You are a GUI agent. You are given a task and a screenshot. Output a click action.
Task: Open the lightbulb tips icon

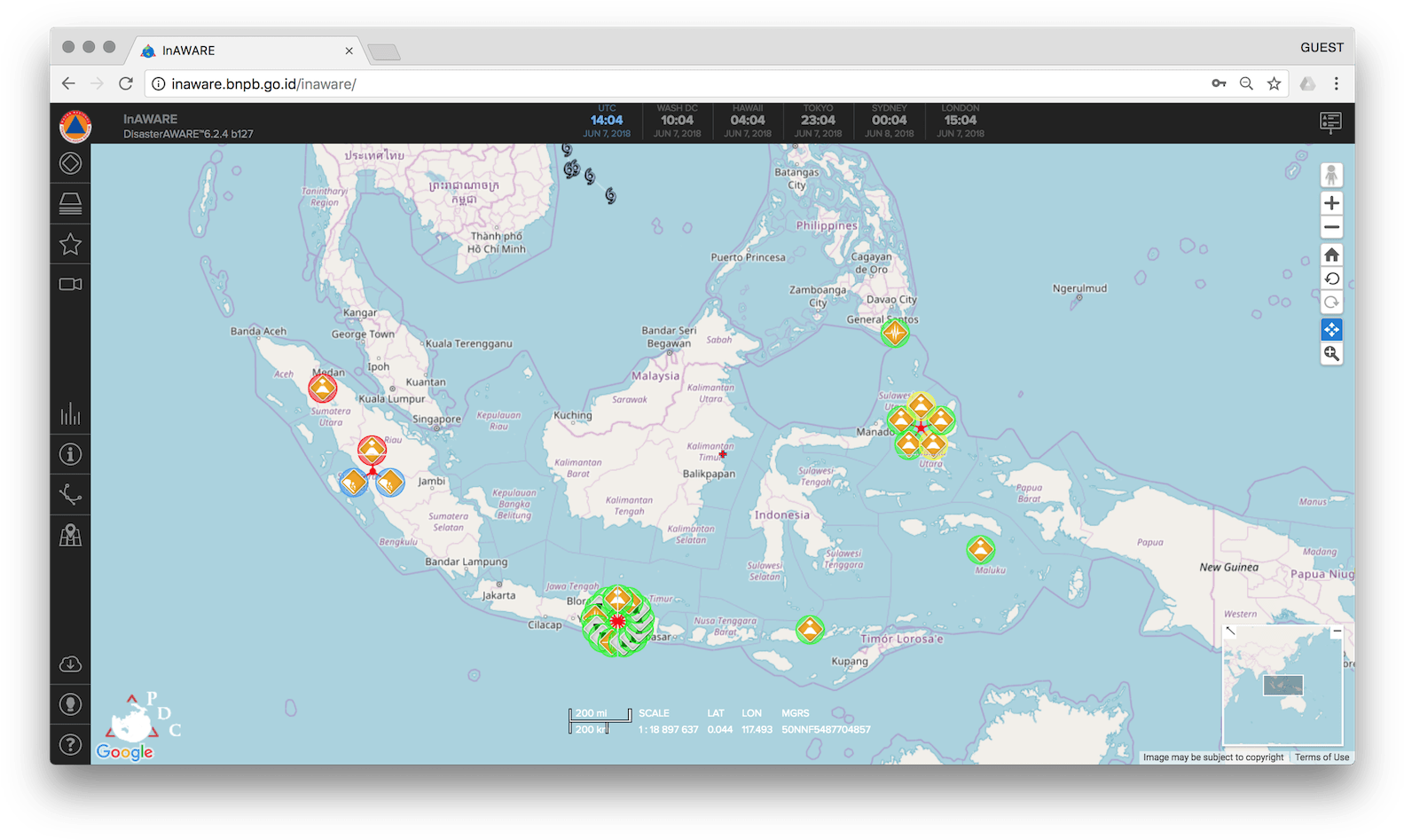70,704
